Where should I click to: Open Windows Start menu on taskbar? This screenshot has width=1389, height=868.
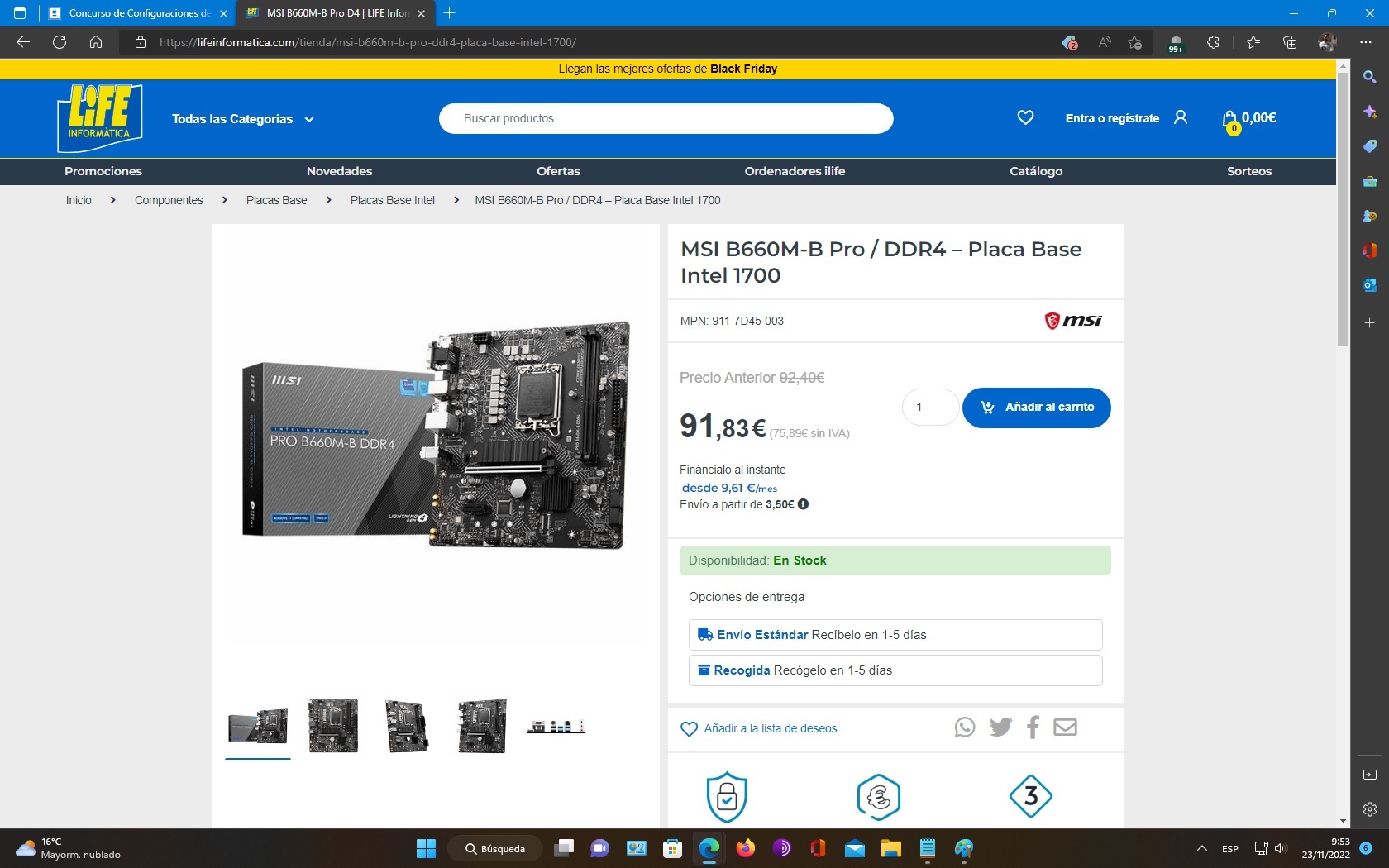(426, 849)
